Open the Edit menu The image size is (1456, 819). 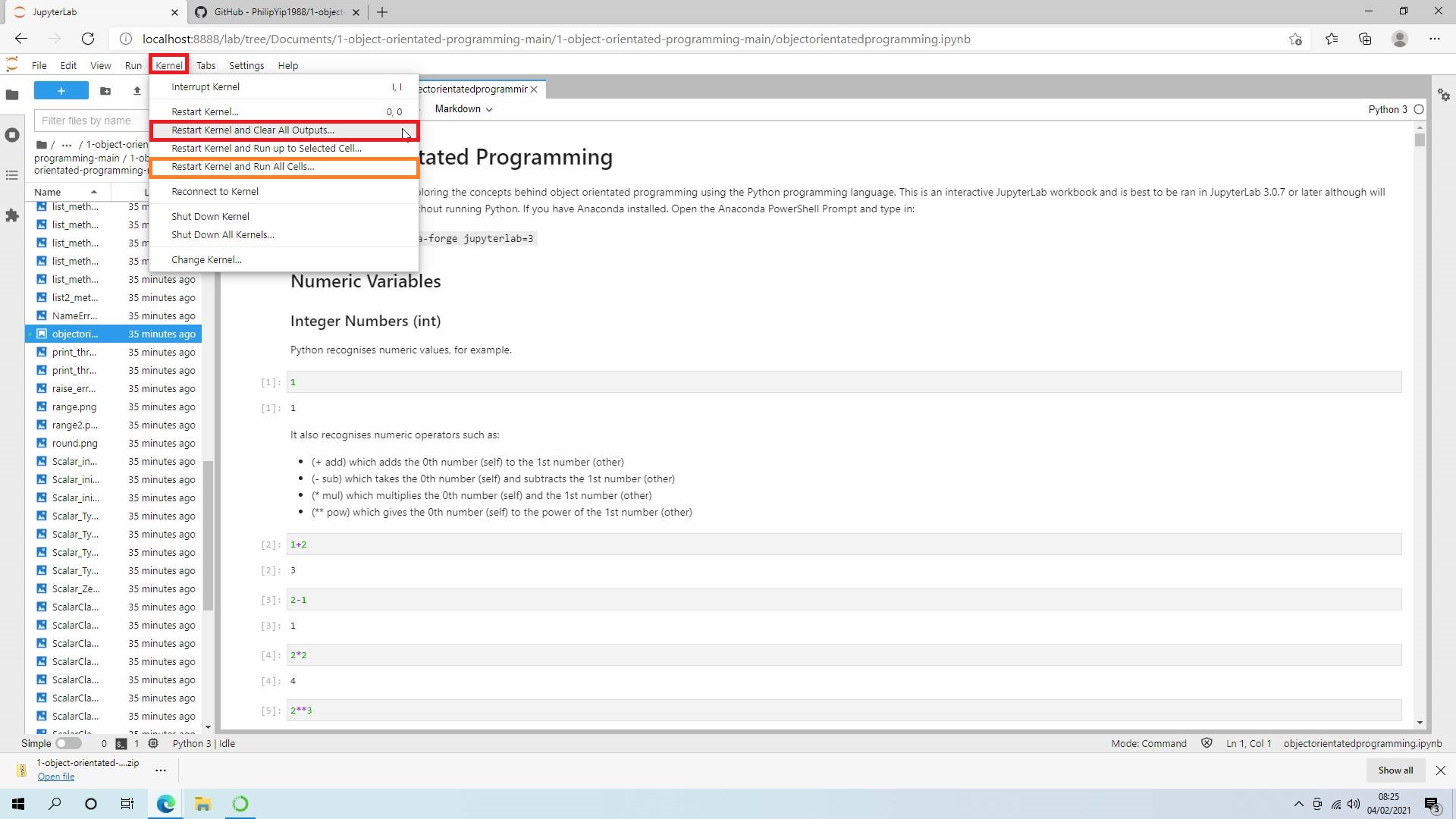pos(68,65)
